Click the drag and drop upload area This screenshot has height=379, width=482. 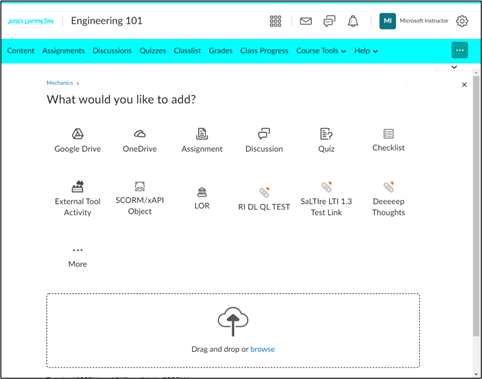(233, 331)
